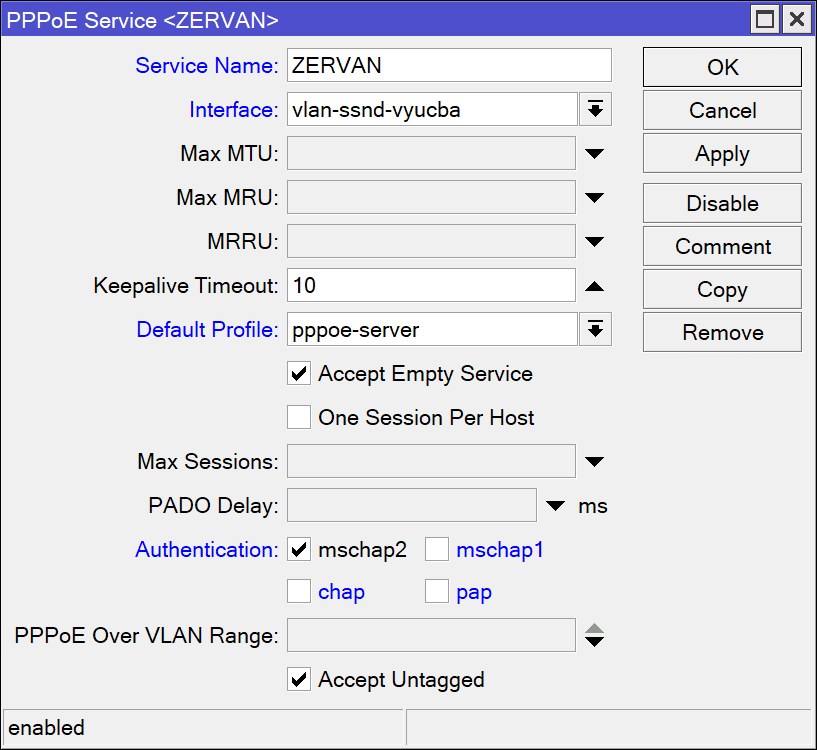Apply the PPPoE service changes
This screenshot has width=817, height=750.
click(x=721, y=153)
